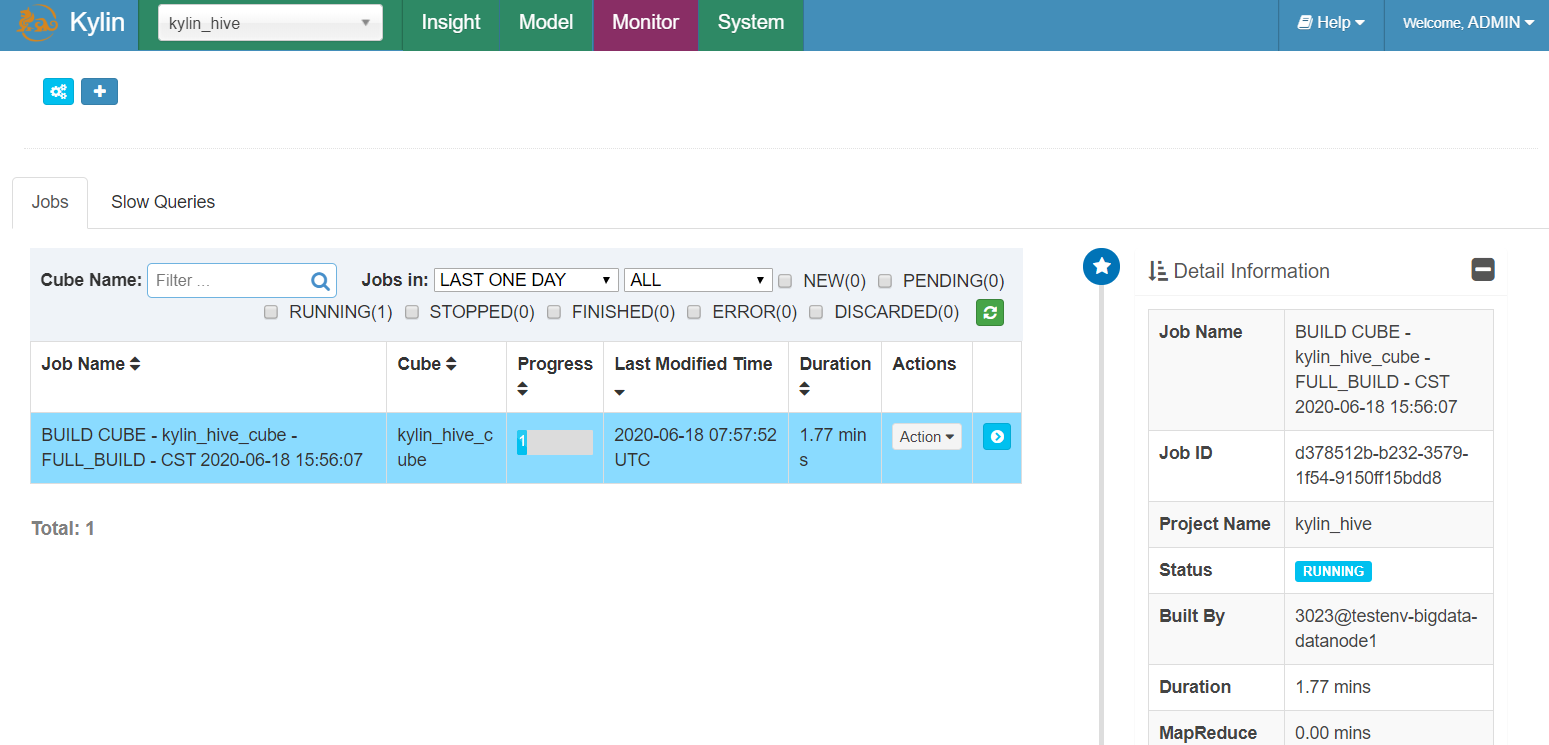
Task: Click the plus icon to add project
Action: 99,91
